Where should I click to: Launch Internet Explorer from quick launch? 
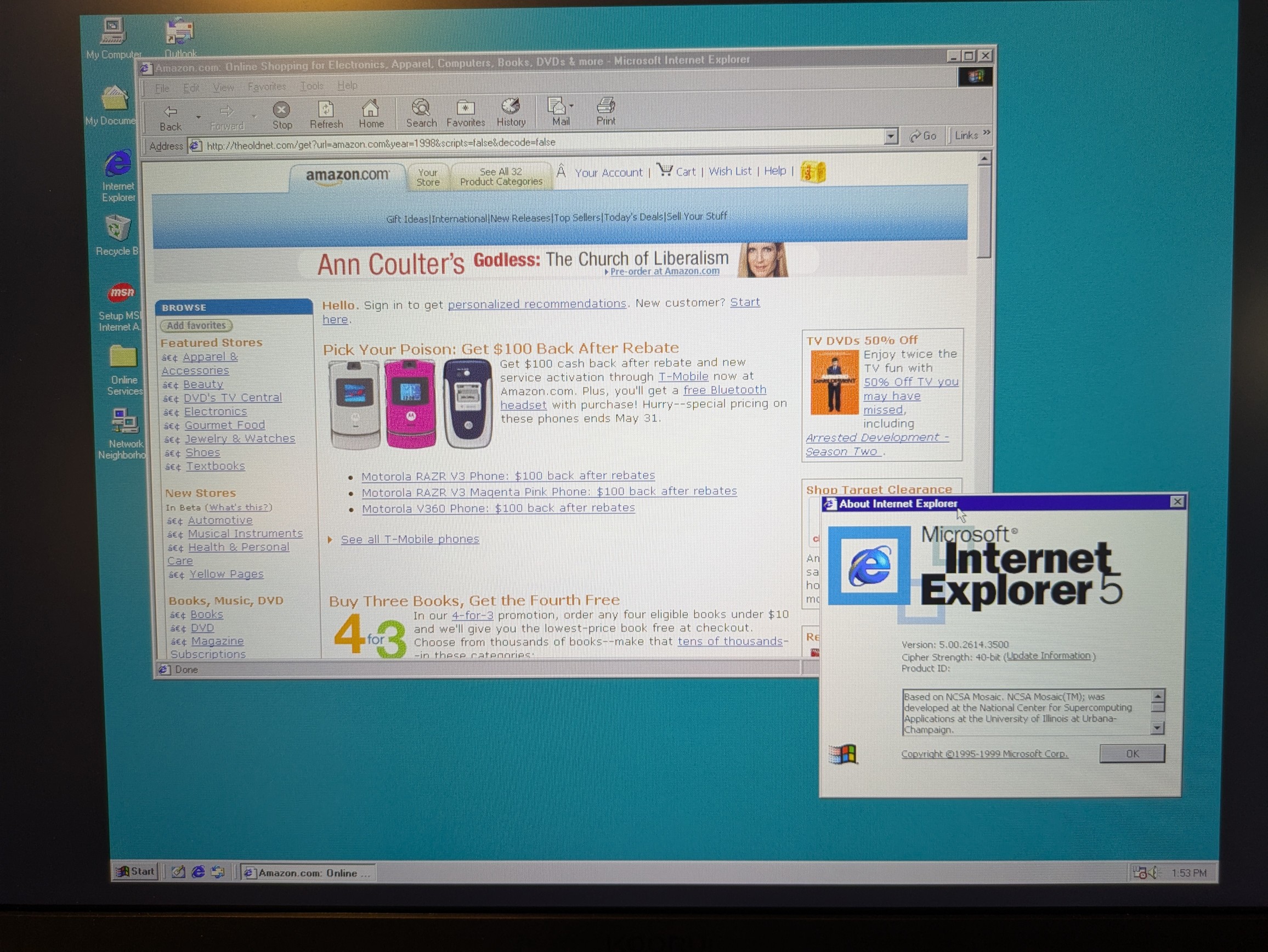point(198,872)
